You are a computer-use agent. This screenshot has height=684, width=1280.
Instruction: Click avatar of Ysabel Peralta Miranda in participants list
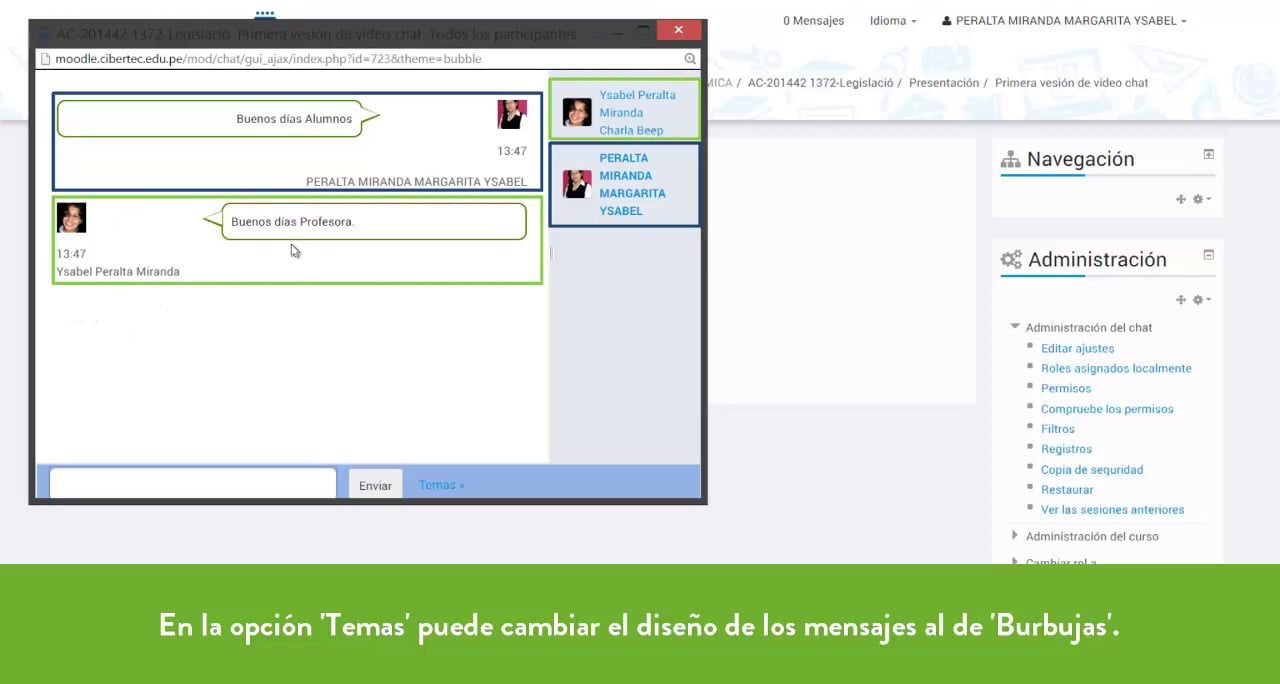pyautogui.click(x=577, y=112)
